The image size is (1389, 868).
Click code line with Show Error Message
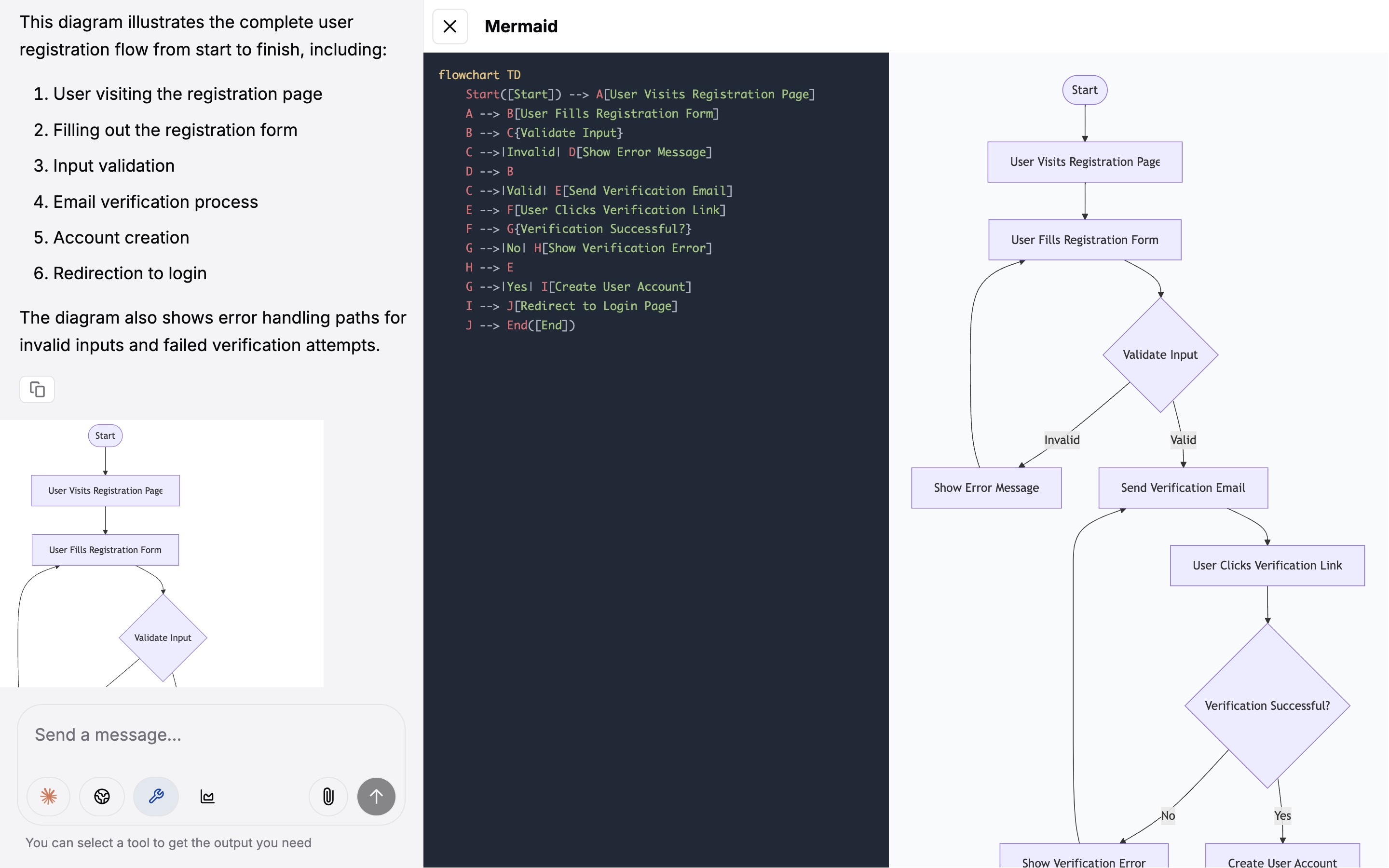(589, 152)
